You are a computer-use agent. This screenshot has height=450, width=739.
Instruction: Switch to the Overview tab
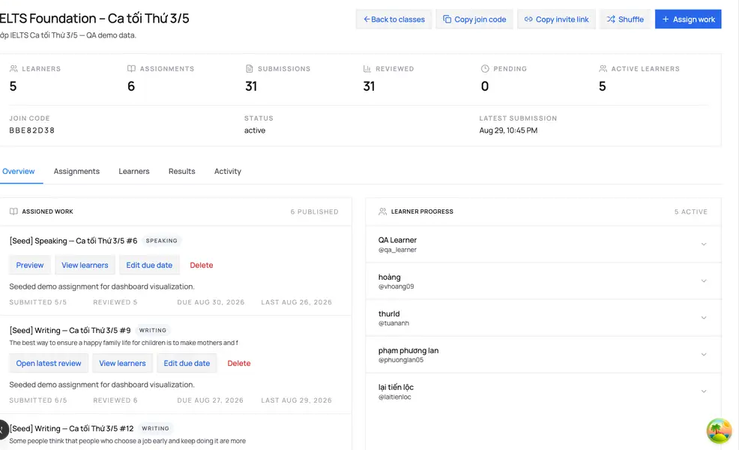click(18, 171)
